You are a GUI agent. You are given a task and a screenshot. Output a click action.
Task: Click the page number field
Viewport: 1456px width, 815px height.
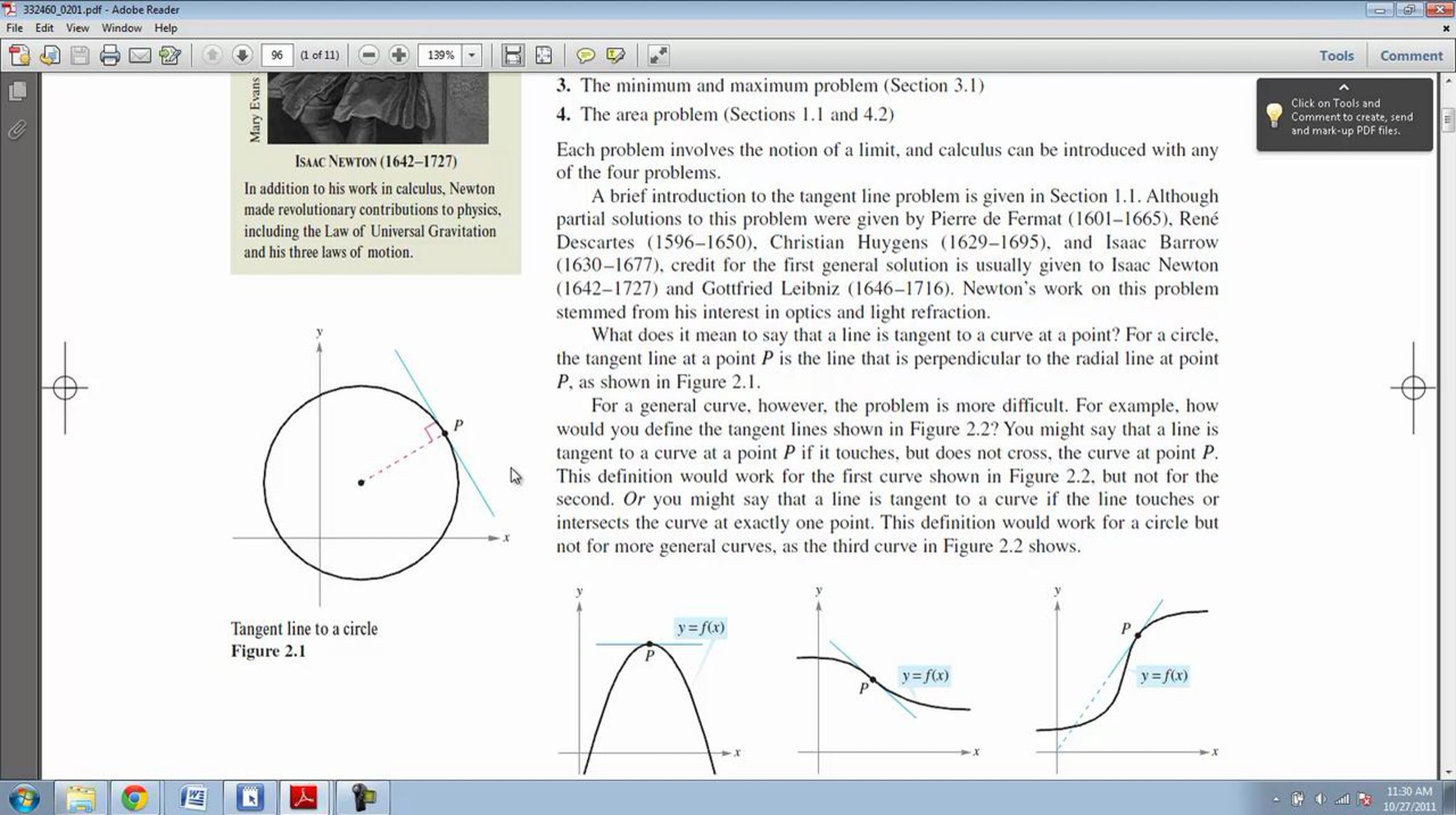277,56
